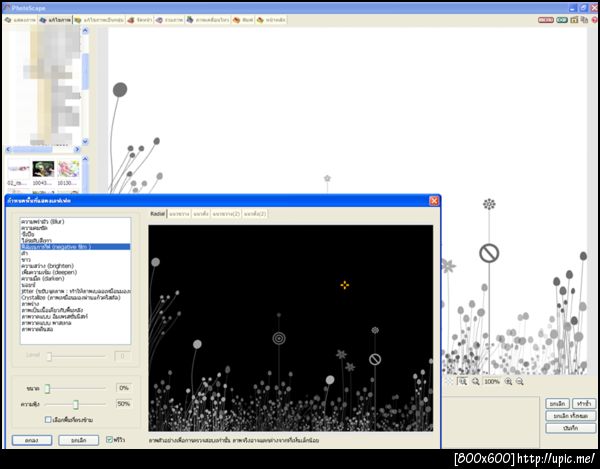Select the แนวตั้ง(2) tab in dialog
Image resolution: width=600 pixels, height=469 pixels.
[255, 214]
